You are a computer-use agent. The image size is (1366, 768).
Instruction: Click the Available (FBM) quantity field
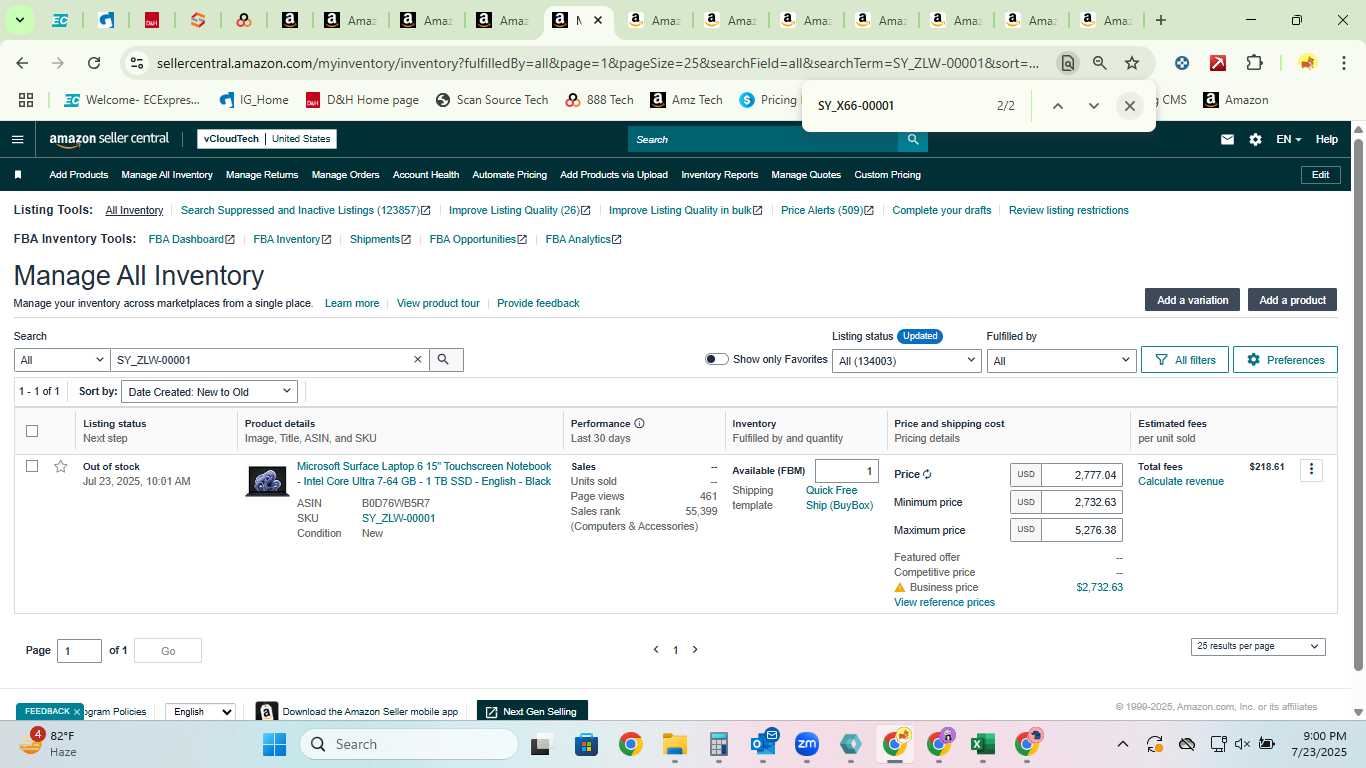(846, 471)
